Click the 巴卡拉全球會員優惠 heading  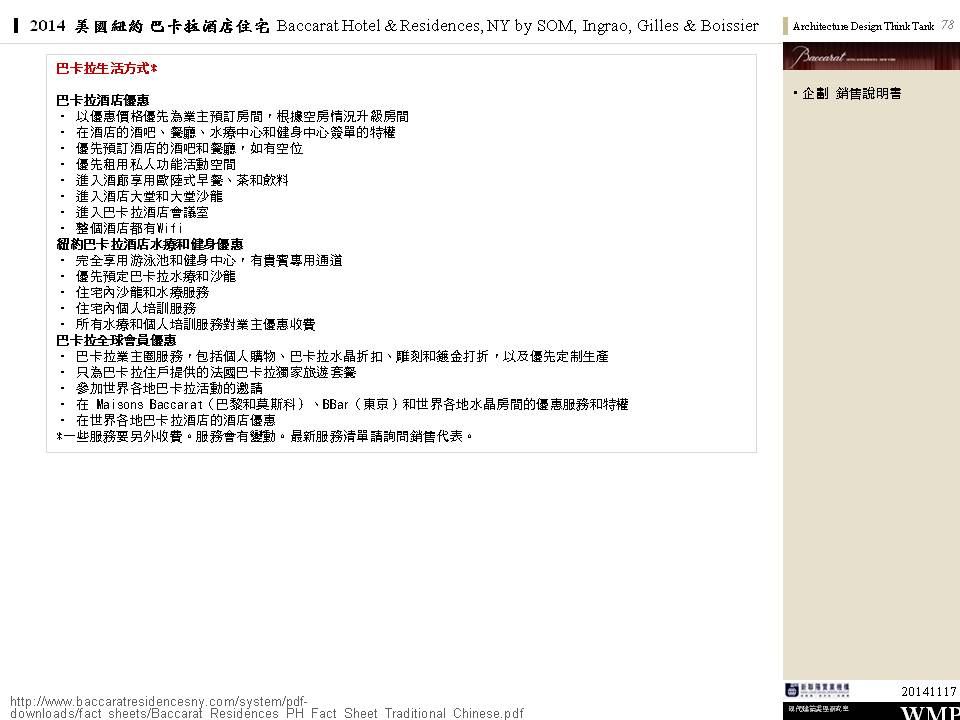tap(117, 340)
